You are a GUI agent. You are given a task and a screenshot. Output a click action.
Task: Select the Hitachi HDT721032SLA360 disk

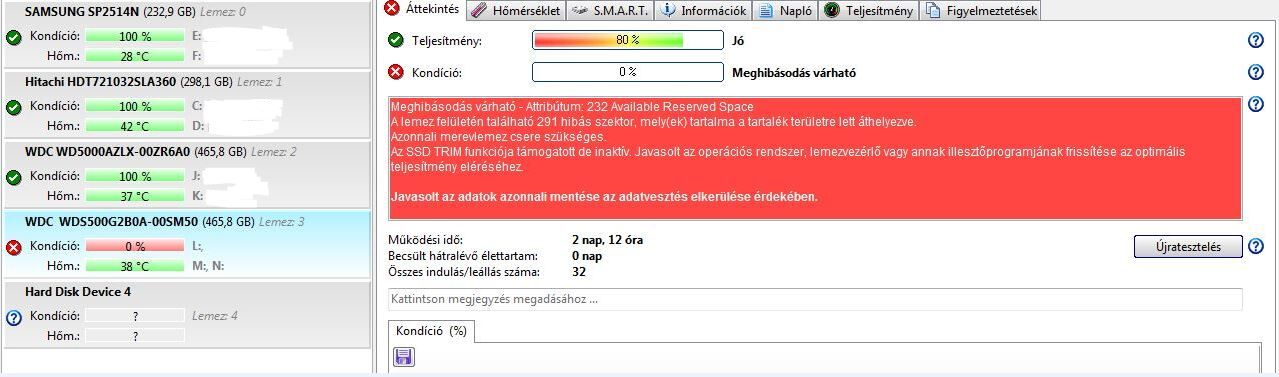(186, 104)
